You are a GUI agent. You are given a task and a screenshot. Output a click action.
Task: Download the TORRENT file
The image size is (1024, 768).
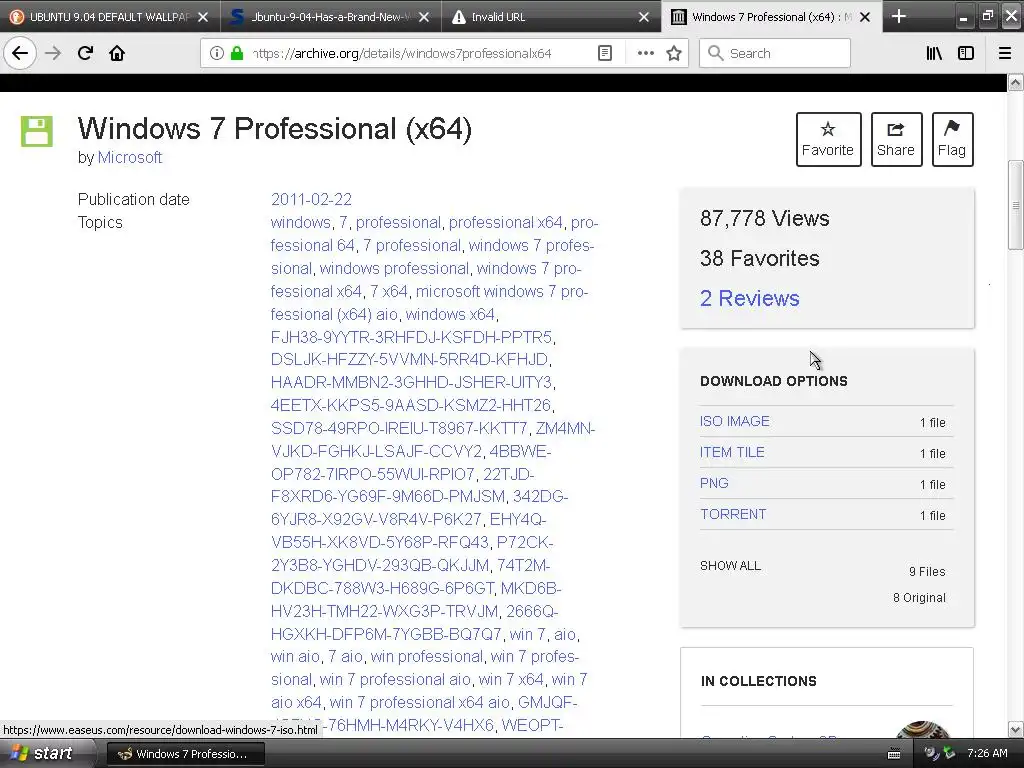point(733,514)
